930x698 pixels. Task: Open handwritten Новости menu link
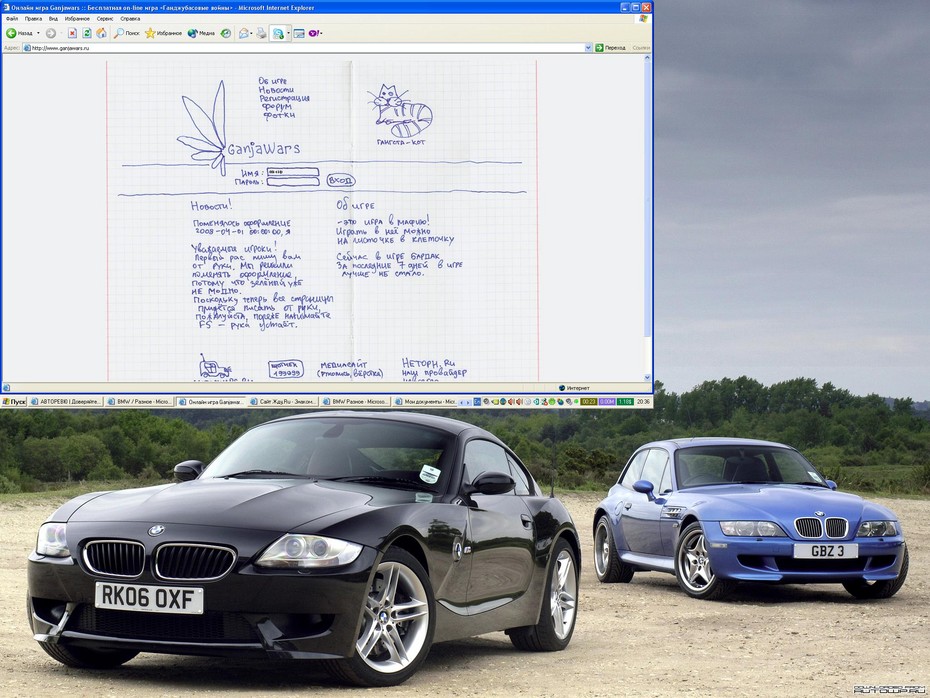pyautogui.click(x=276, y=90)
